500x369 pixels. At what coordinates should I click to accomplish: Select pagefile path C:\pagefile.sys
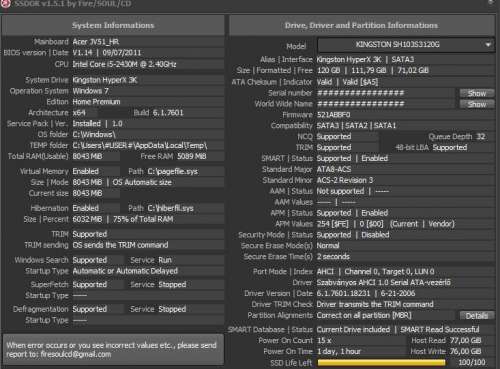(173, 171)
